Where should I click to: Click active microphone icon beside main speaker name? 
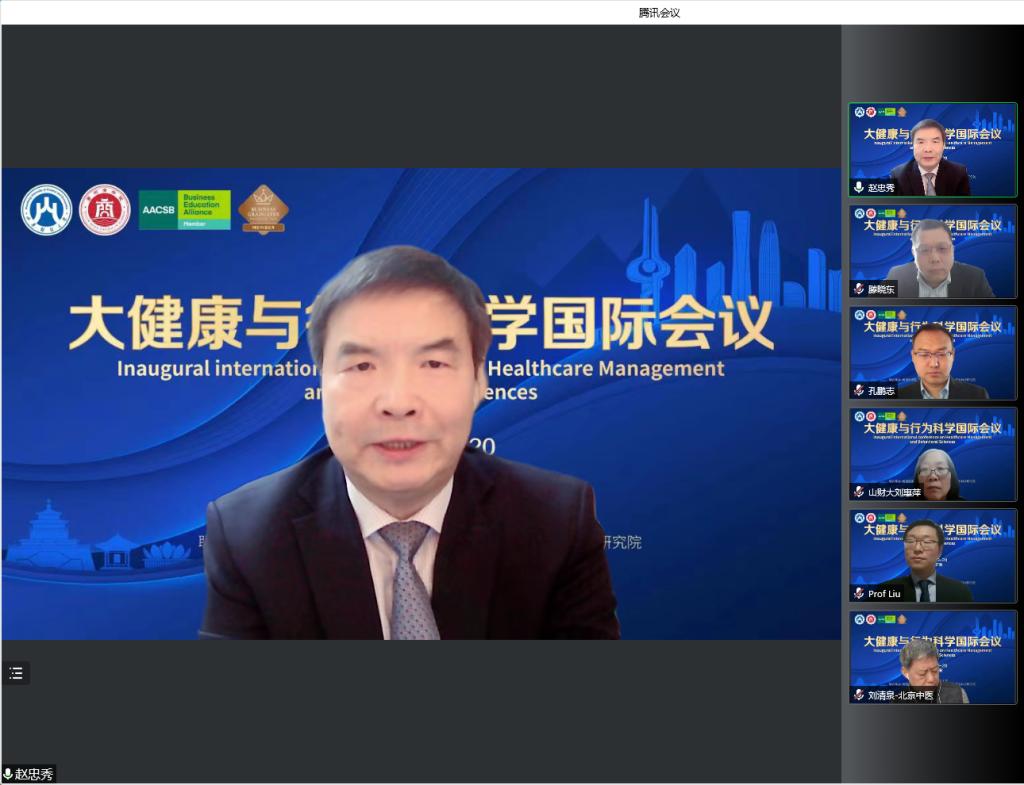coord(8,774)
